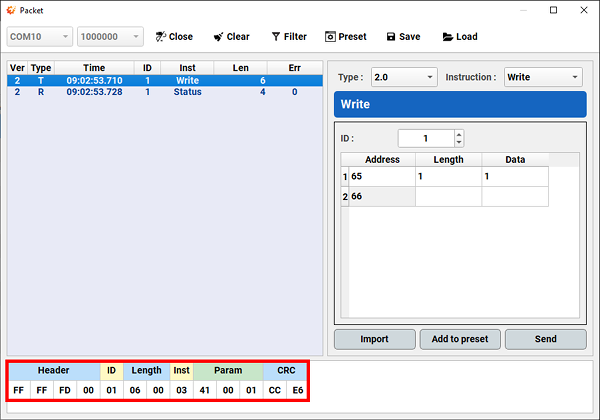Click the Load toolbar icon
Screen dimensions: 600x420
pos(447,37)
